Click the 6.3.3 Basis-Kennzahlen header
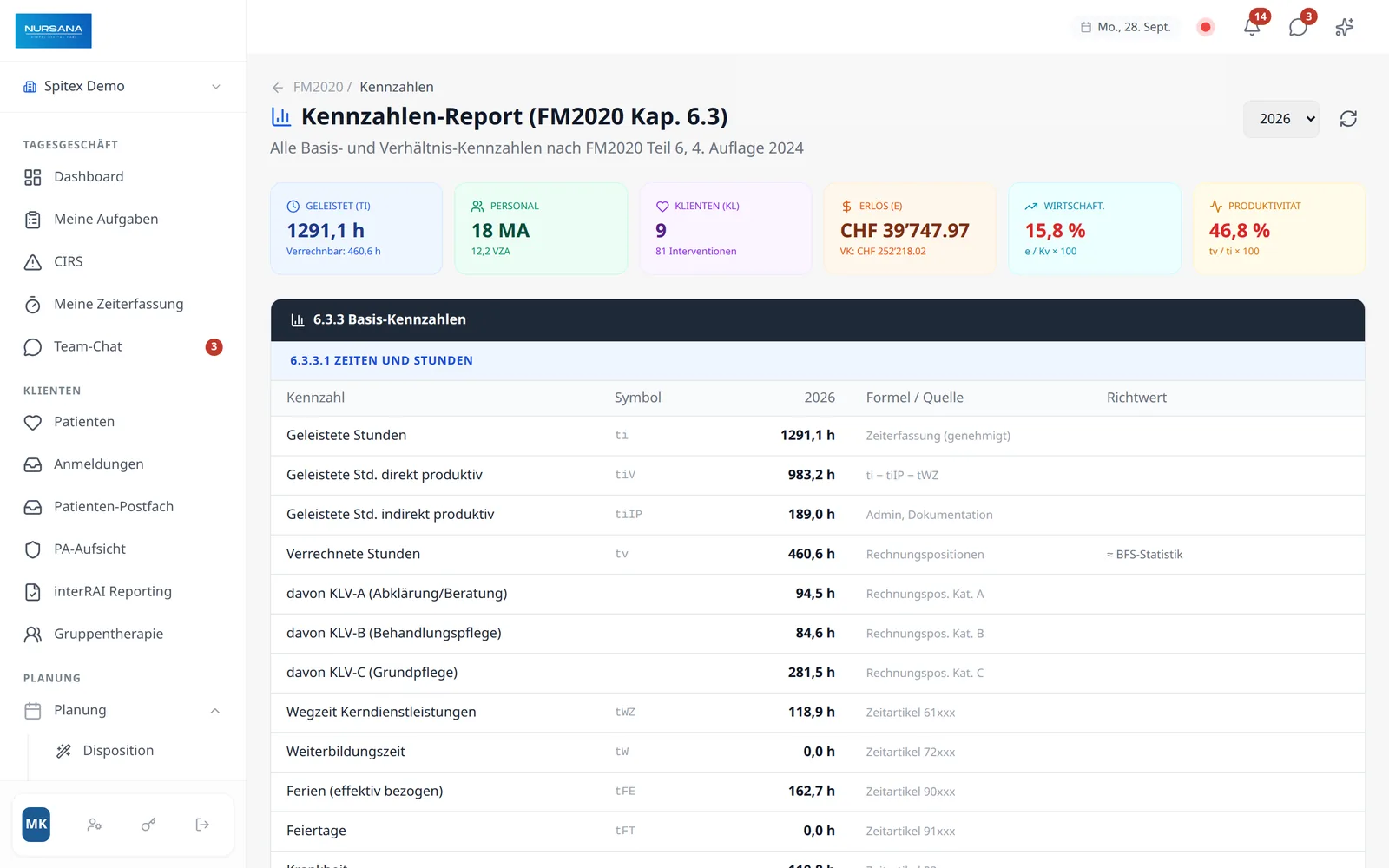Image resolution: width=1389 pixels, height=868 pixels. click(x=818, y=319)
